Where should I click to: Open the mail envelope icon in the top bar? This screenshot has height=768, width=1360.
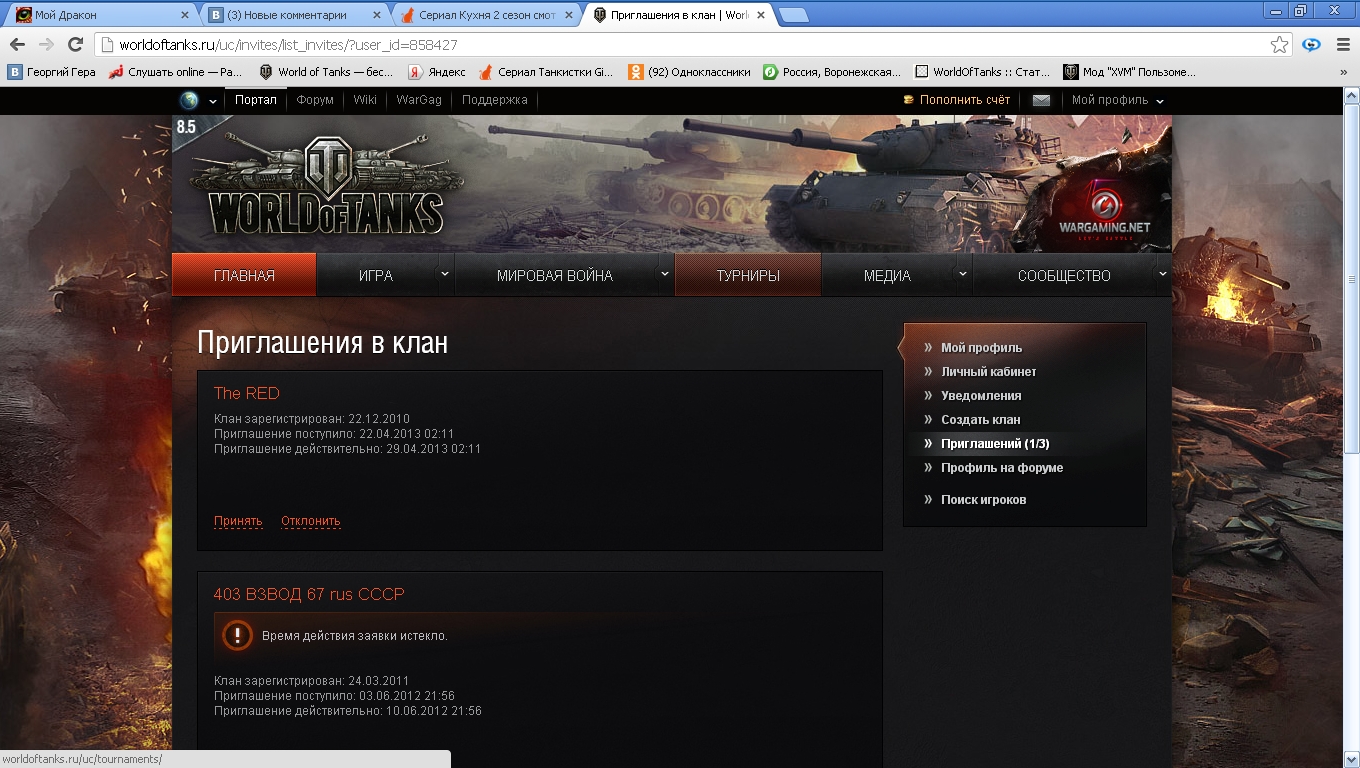(x=1041, y=100)
